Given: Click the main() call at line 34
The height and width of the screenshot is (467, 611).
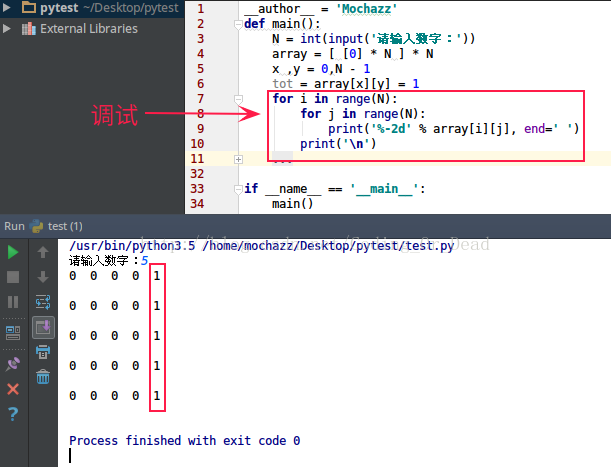Looking at the screenshot, I should pos(292,203).
